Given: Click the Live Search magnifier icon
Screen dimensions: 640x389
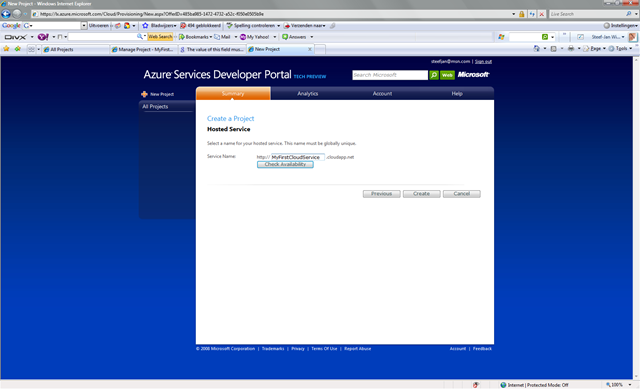Looking at the screenshot, I should (x=629, y=14).
